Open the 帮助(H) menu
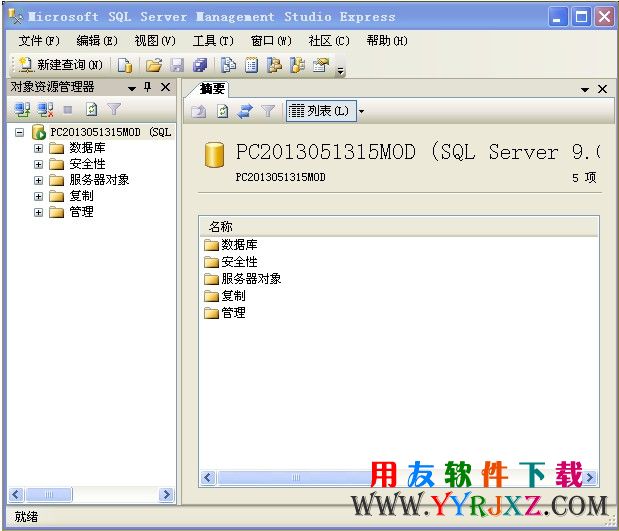 (387, 41)
